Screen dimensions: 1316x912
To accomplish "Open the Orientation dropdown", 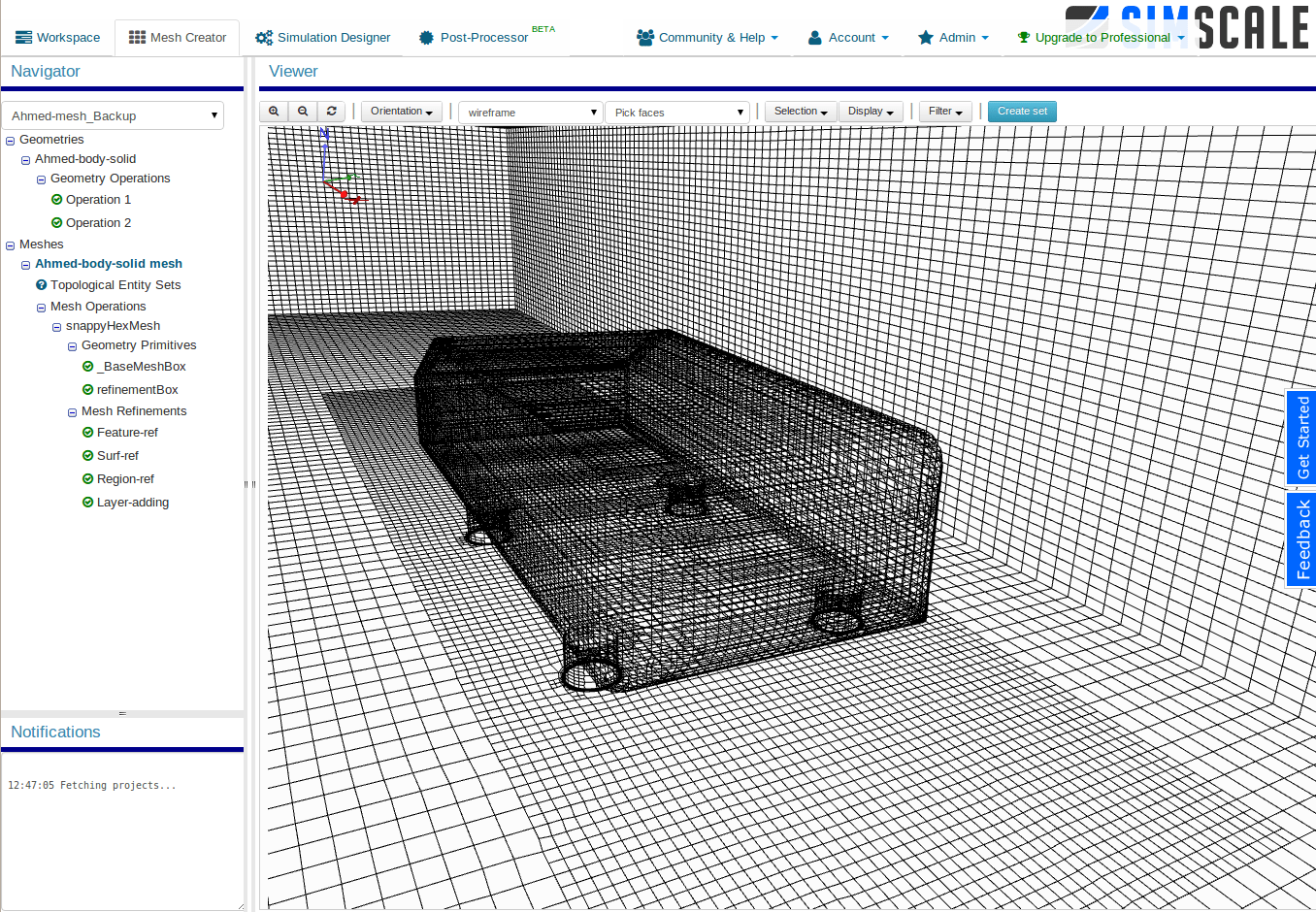I will tap(401, 111).
